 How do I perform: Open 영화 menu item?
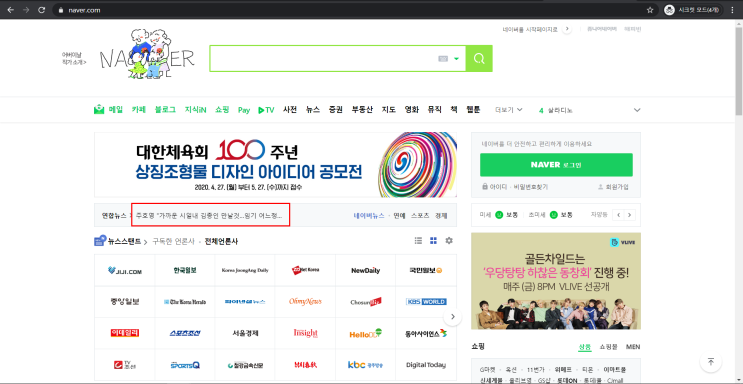pyautogui.click(x=411, y=110)
